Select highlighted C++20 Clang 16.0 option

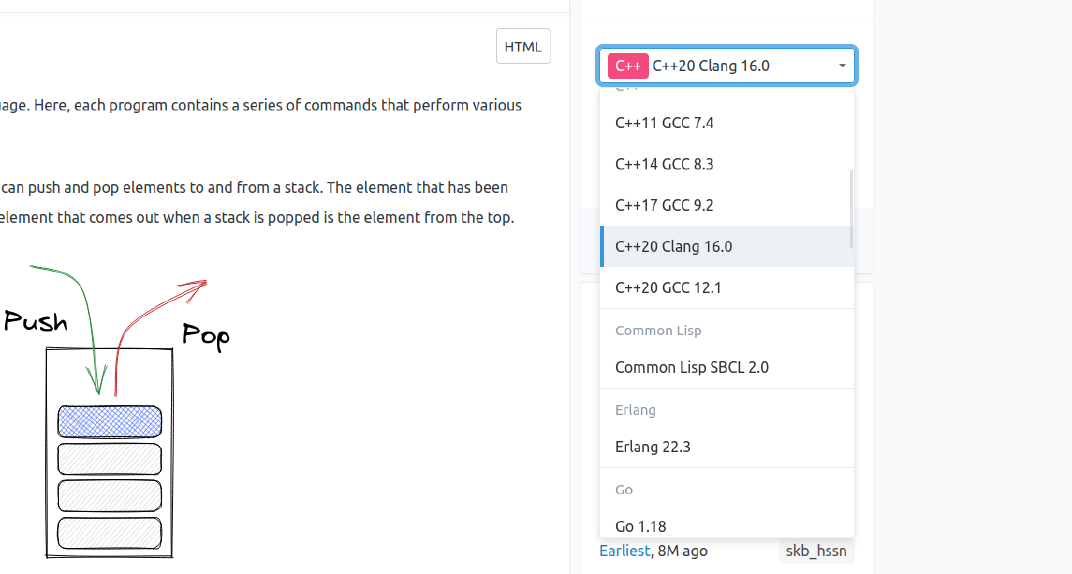(x=673, y=247)
